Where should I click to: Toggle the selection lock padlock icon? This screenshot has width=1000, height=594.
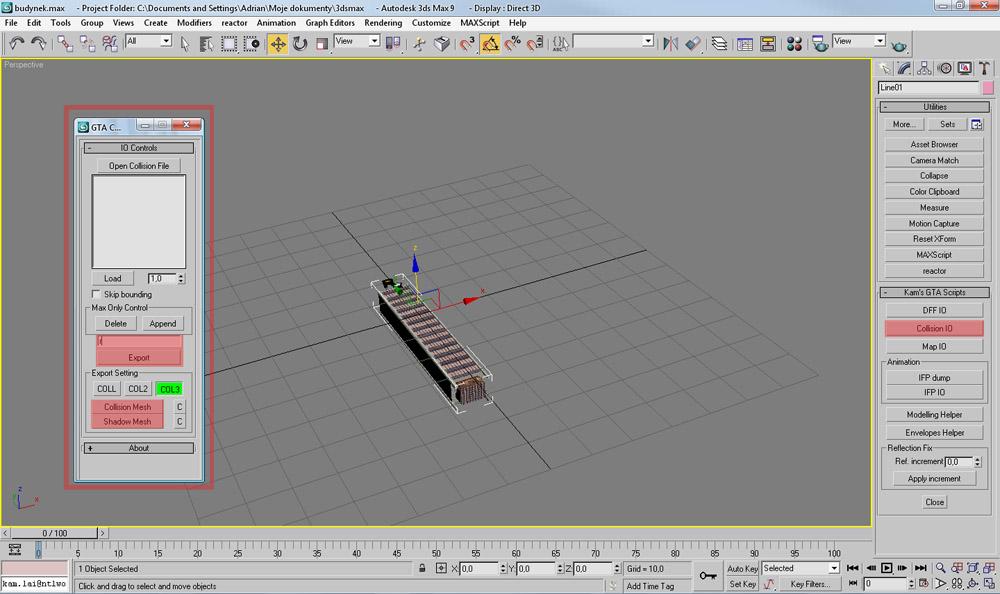[x=423, y=568]
